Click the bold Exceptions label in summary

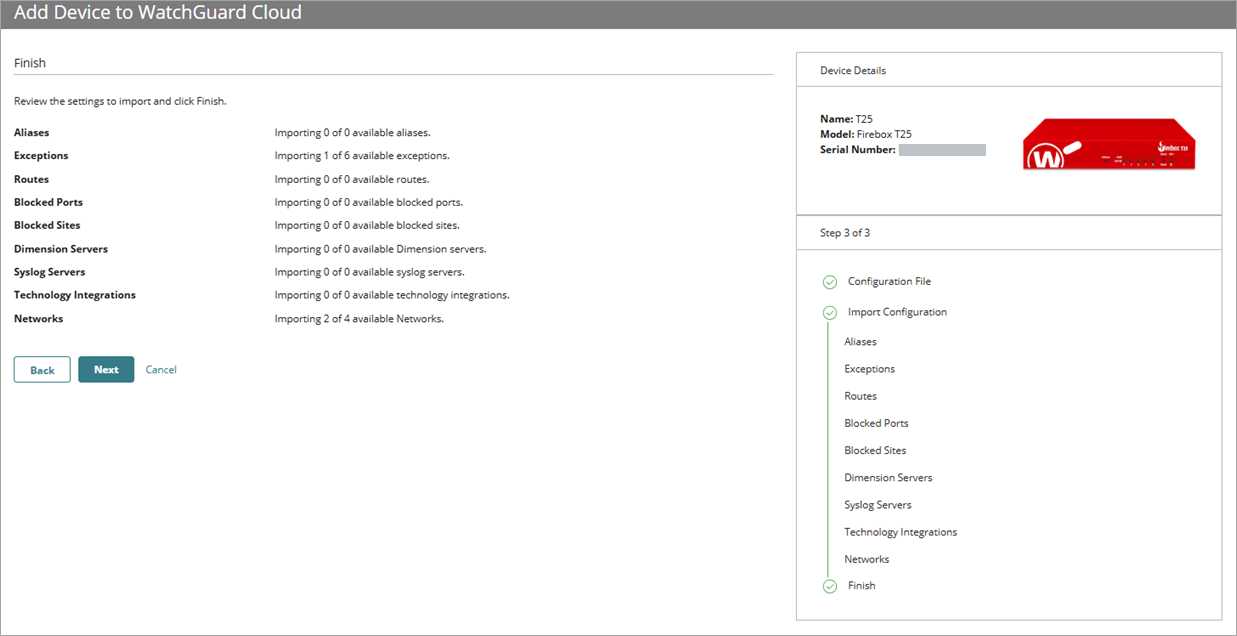point(41,156)
